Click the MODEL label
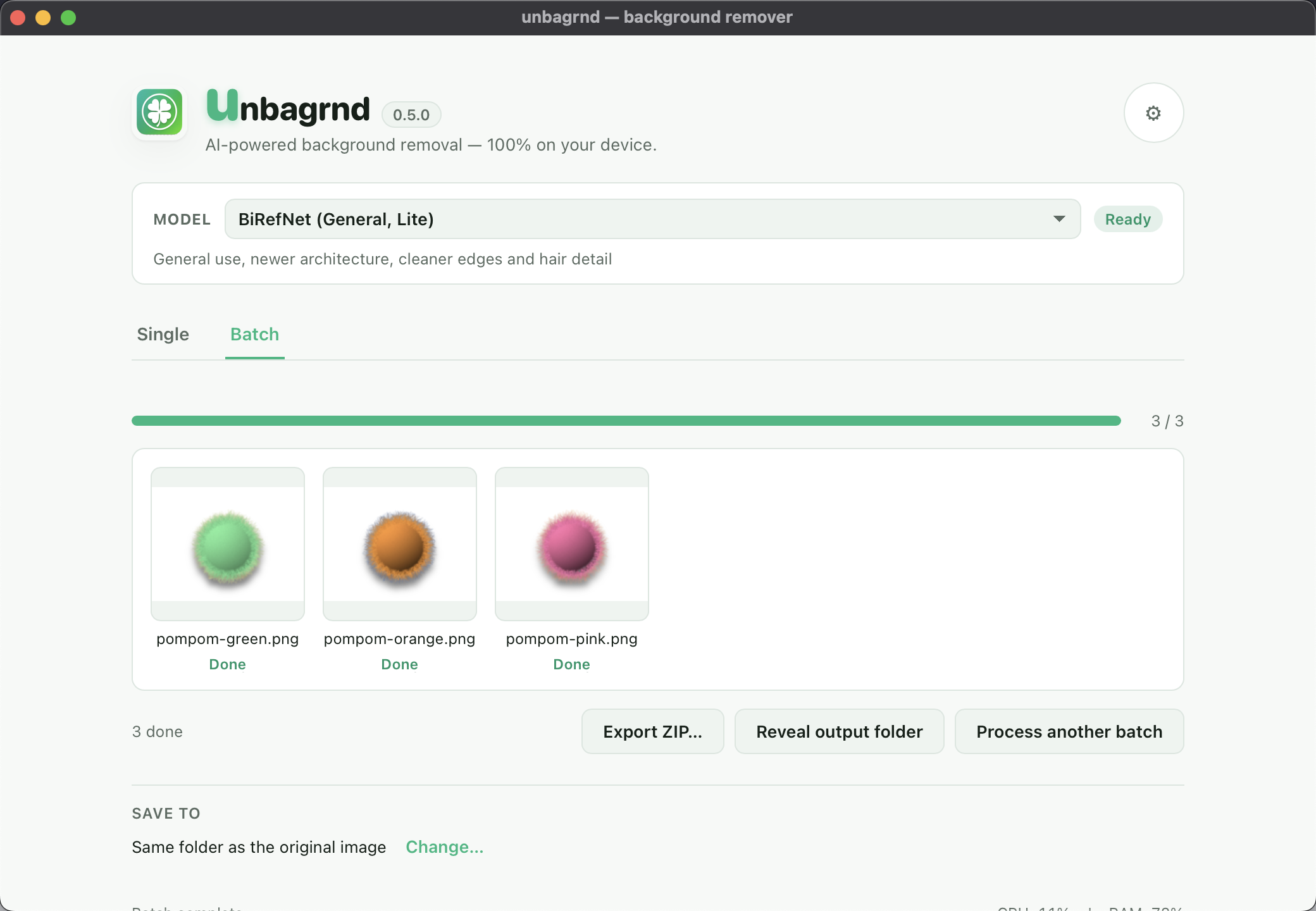Viewport: 1316px width, 911px height. (x=182, y=220)
